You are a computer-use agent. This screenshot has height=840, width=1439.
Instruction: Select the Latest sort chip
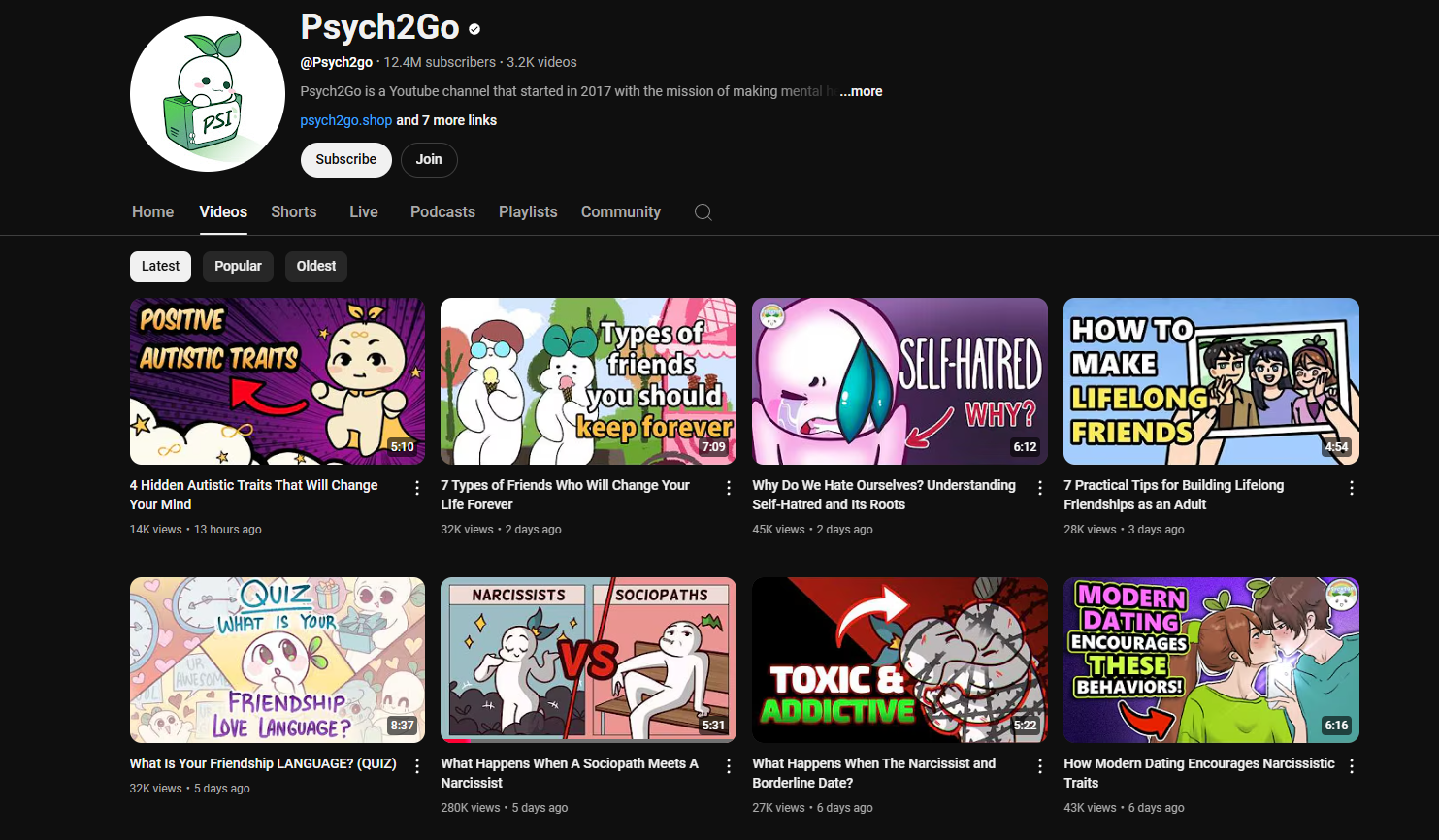click(x=160, y=266)
